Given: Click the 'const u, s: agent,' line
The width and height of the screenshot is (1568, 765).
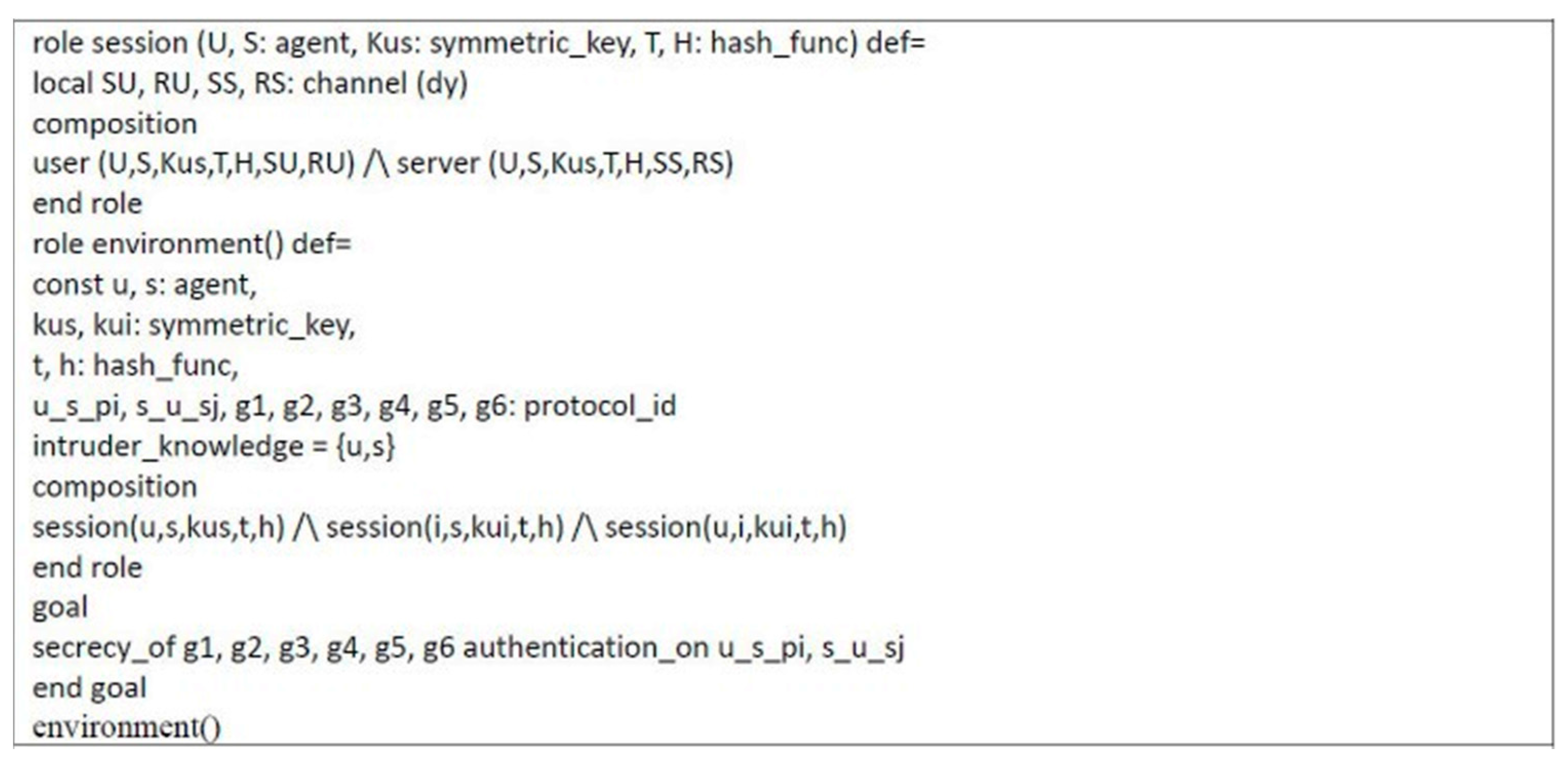Looking at the screenshot, I should 144,285.
